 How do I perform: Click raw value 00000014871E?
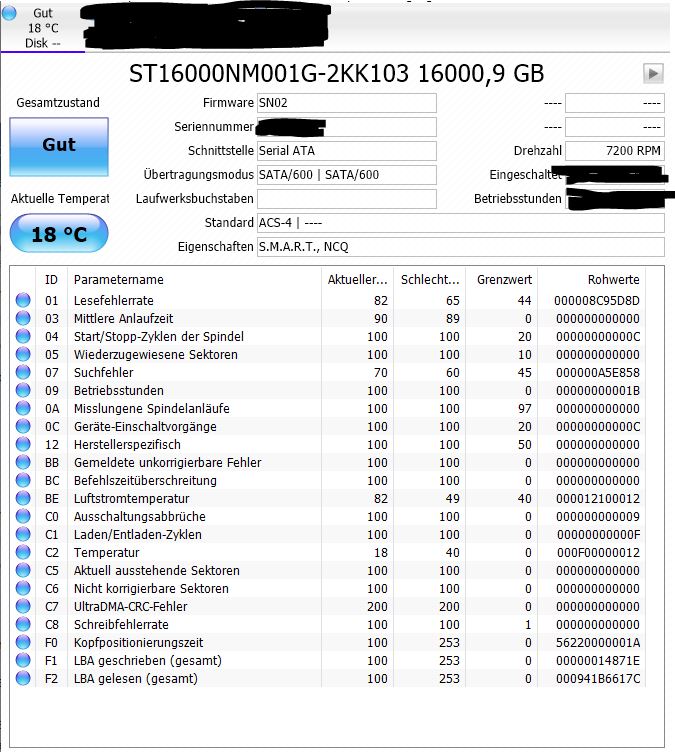click(598, 660)
